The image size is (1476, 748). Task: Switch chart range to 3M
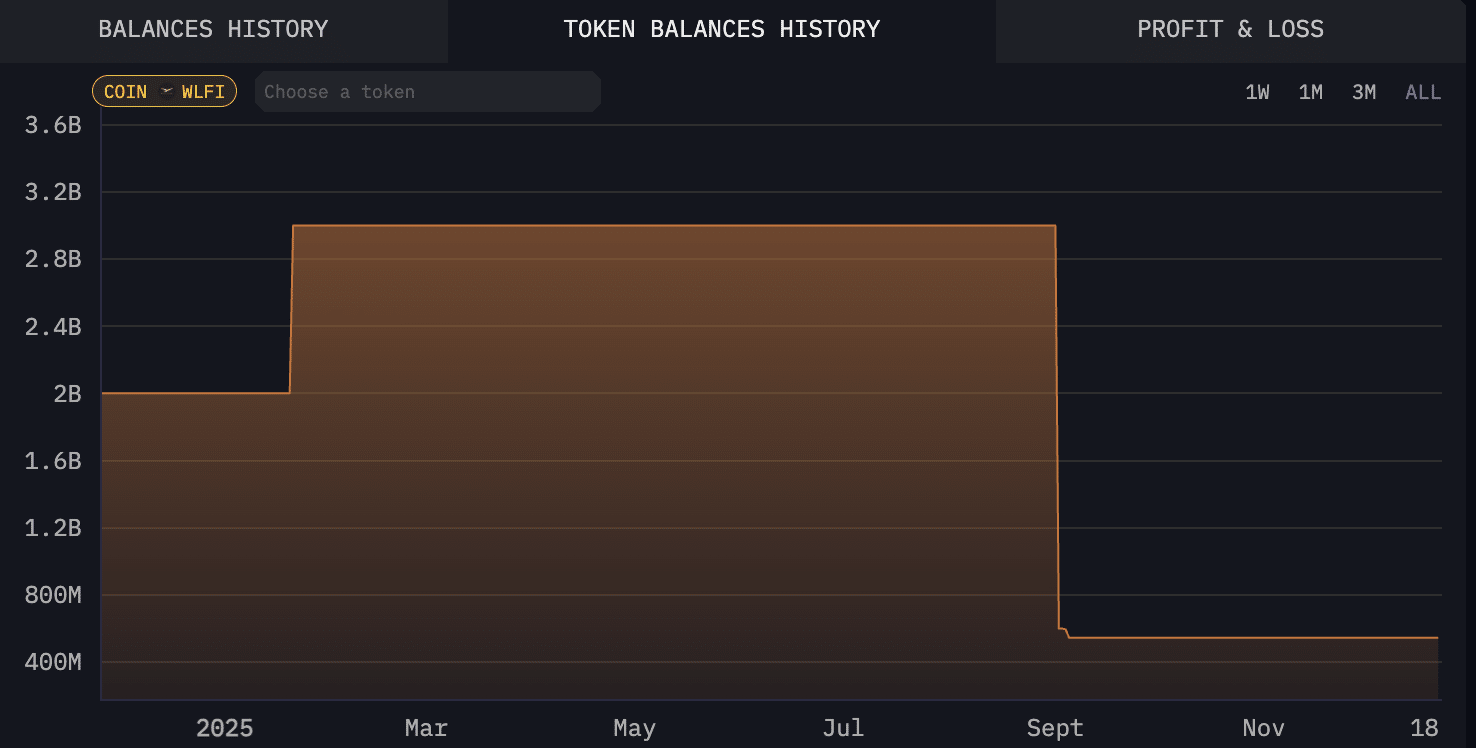[1364, 93]
